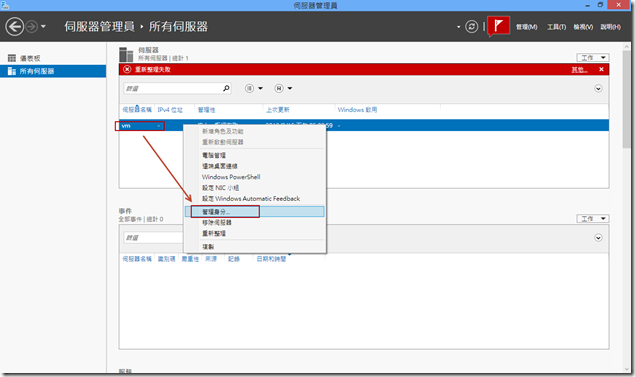Choose 電腦管理 in the context menu
The width and height of the screenshot is (635, 377).
214,155
